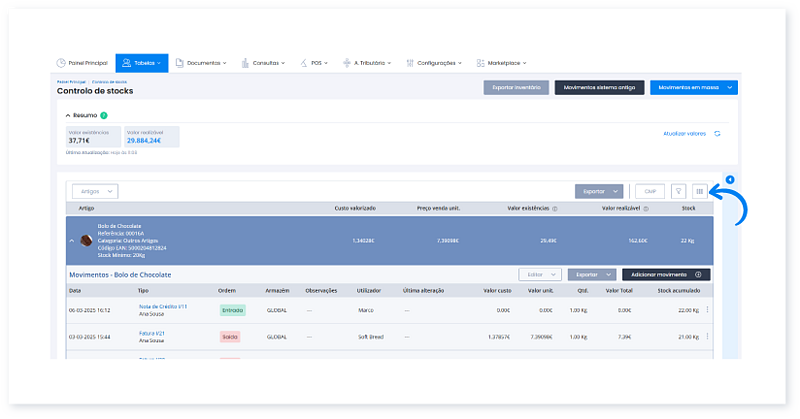800x419 pixels.
Task: Open three-dot menu on Fatura row
Action: (707, 337)
